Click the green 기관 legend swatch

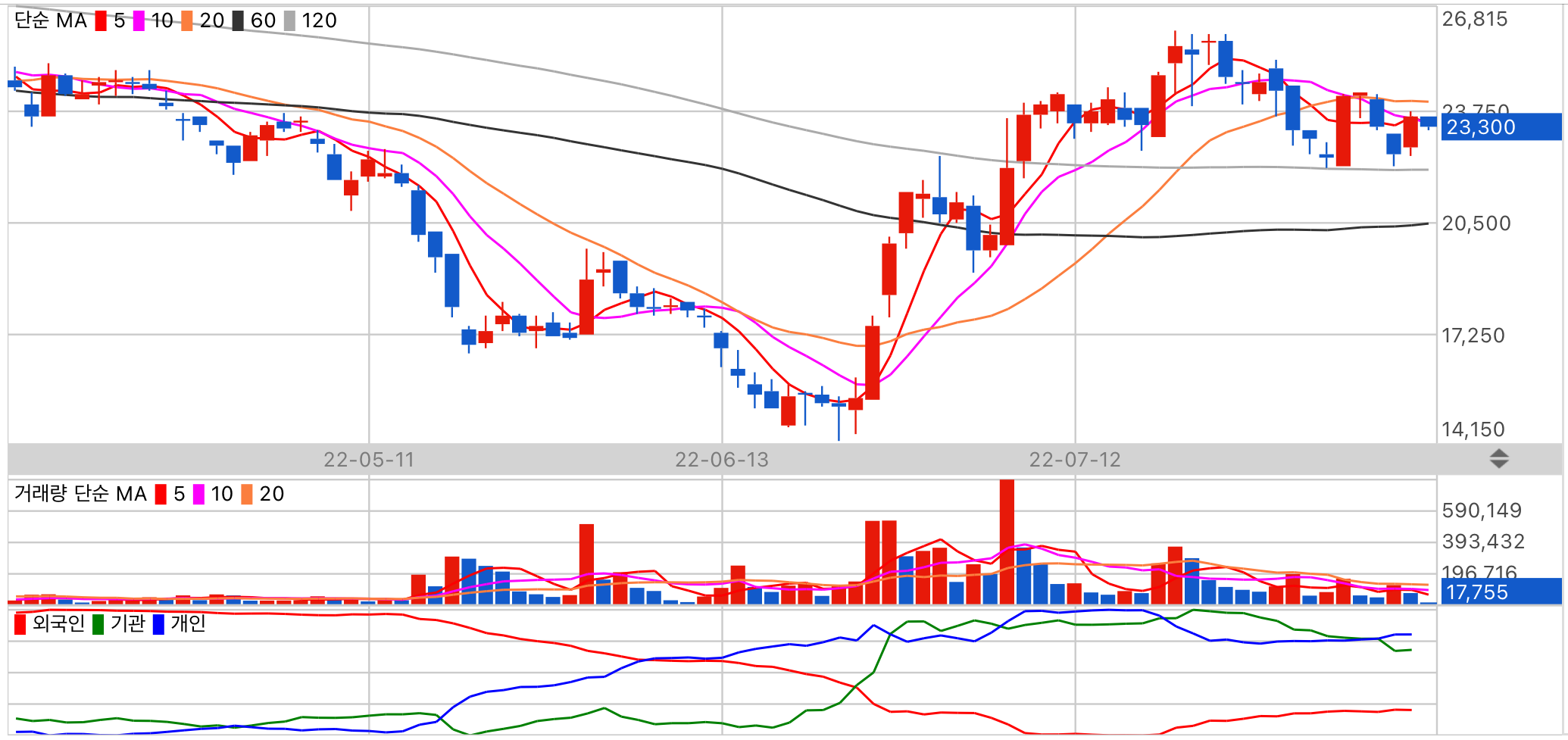pos(98,625)
